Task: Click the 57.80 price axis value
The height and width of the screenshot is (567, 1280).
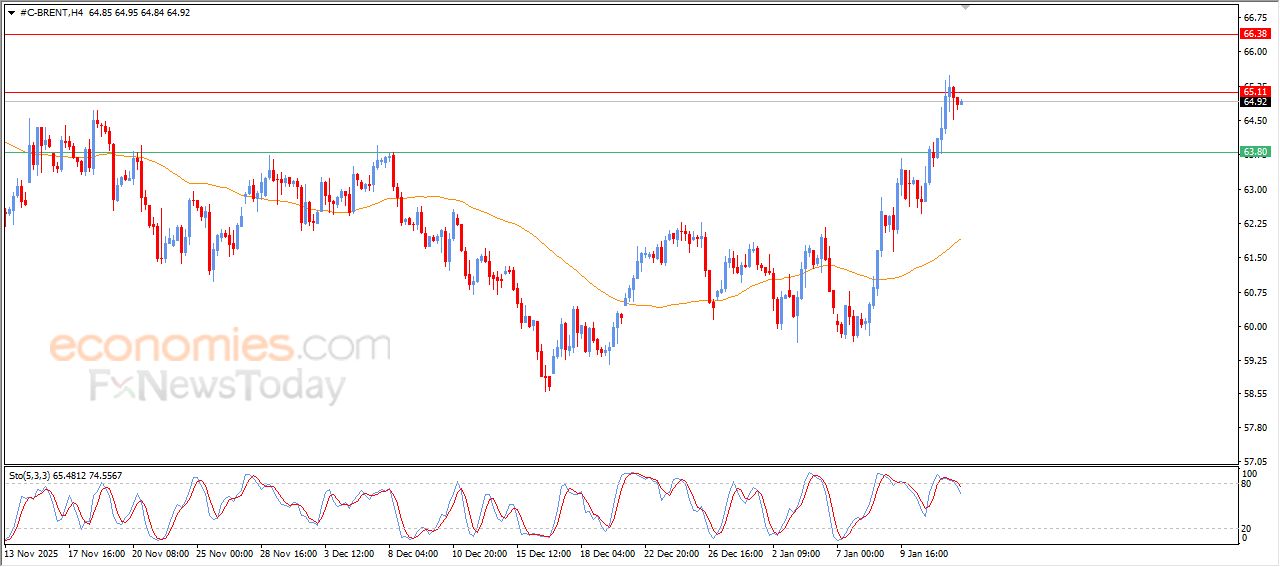Action: [1255, 428]
